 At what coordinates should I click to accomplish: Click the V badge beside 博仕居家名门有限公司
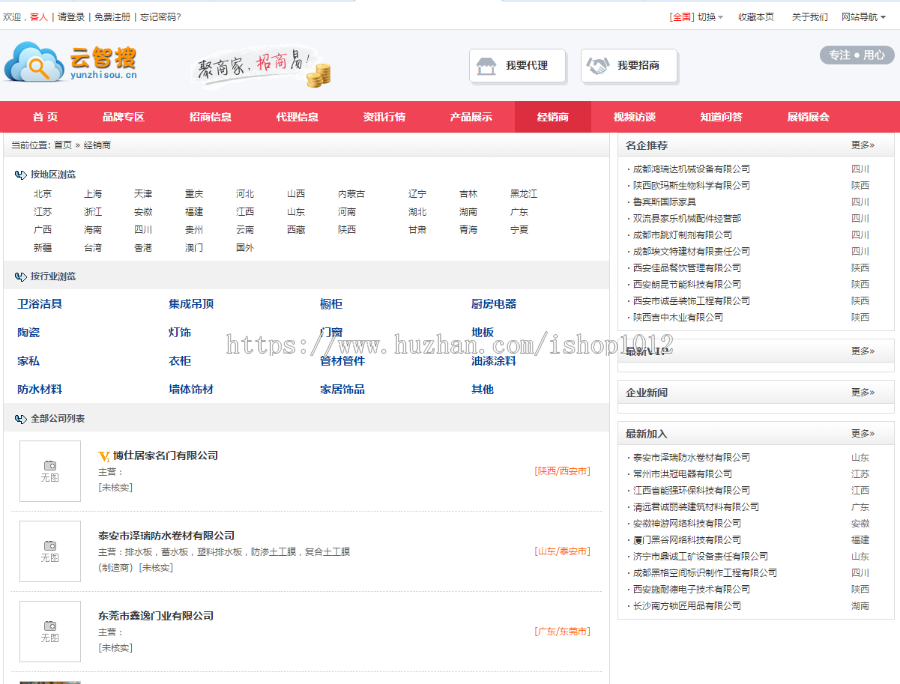pos(104,456)
